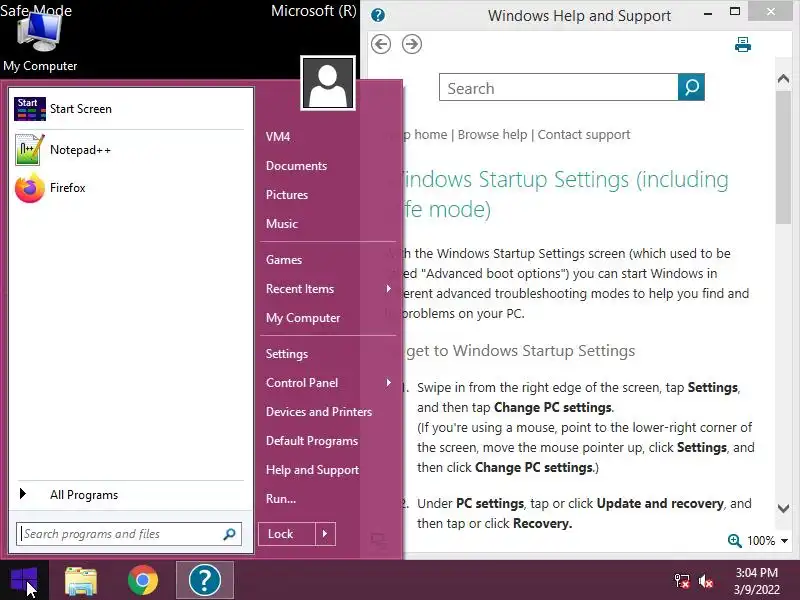Viewport: 800px width, 600px height.
Task: Click the start menu search magnifier
Action: [230, 534]
